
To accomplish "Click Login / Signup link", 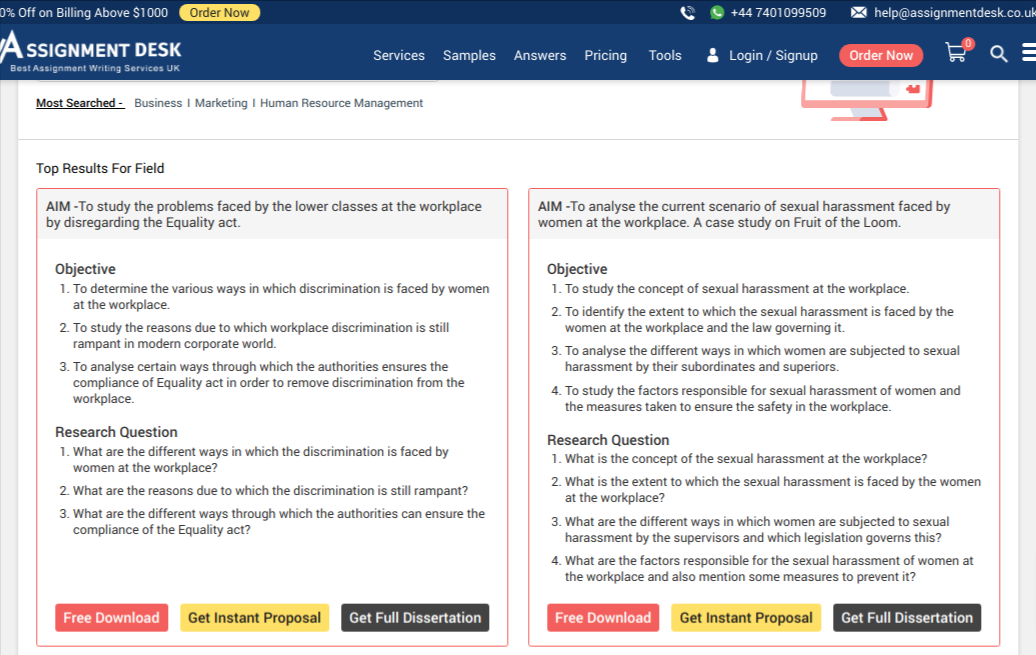I will pos(773,56).
